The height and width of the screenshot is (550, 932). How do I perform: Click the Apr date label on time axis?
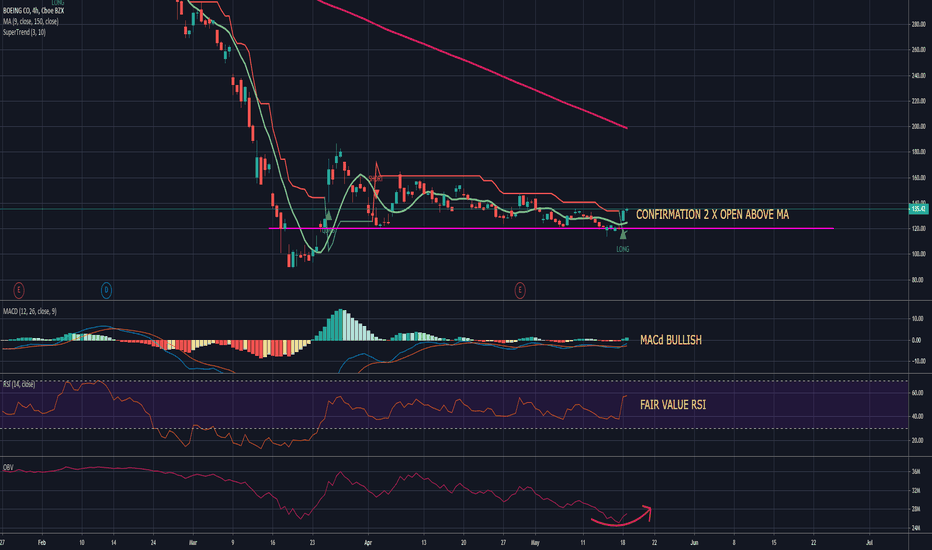point(367,543)
